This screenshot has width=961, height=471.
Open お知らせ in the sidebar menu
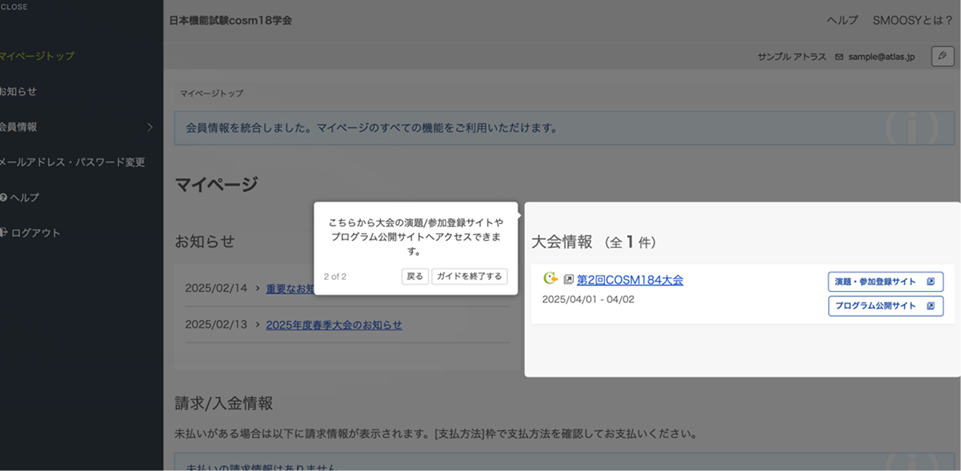(18, 91)
